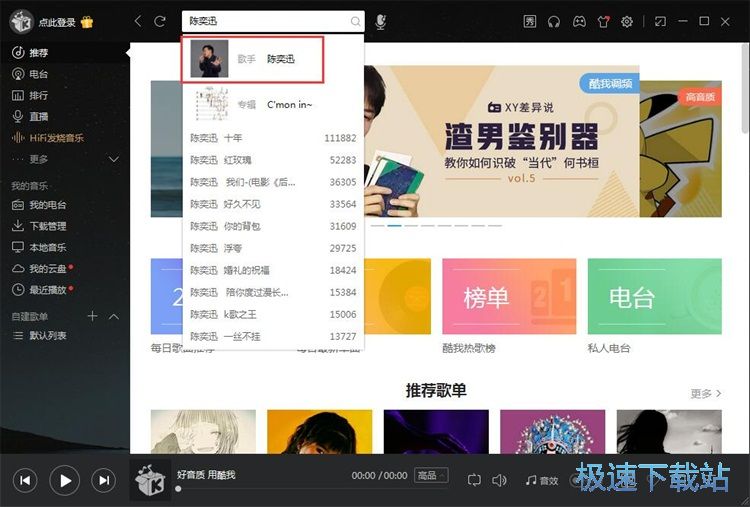Screen dimensions: 750x507
Task: Toggle loop playback mode icon
Action: coord(474,480)
